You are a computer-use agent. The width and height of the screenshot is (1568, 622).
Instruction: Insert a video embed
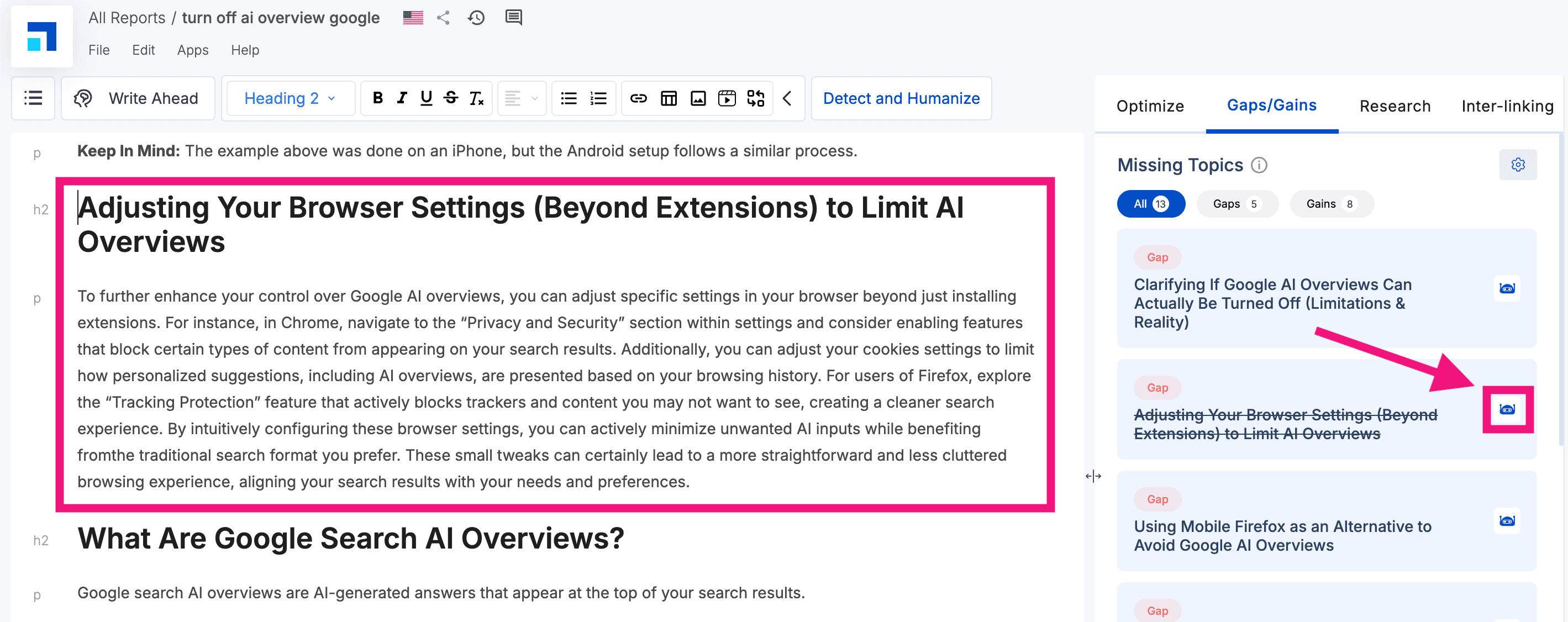[x=727, y=98]
